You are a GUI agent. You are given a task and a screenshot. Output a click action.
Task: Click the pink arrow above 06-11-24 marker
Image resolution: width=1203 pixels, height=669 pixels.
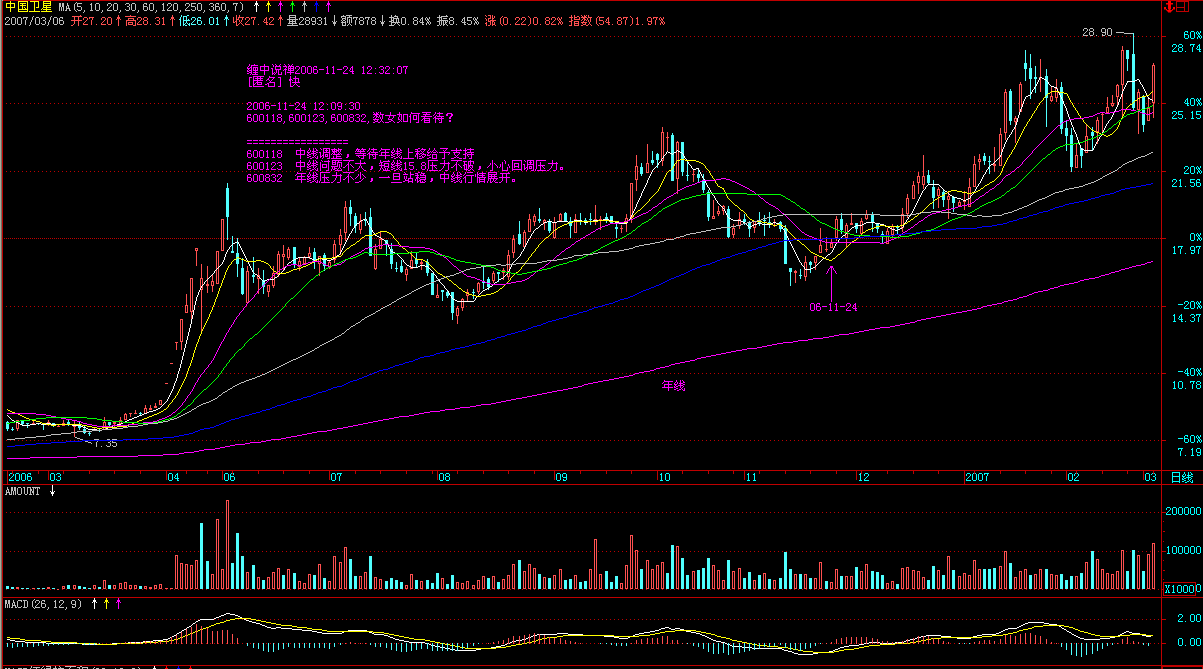832,270
